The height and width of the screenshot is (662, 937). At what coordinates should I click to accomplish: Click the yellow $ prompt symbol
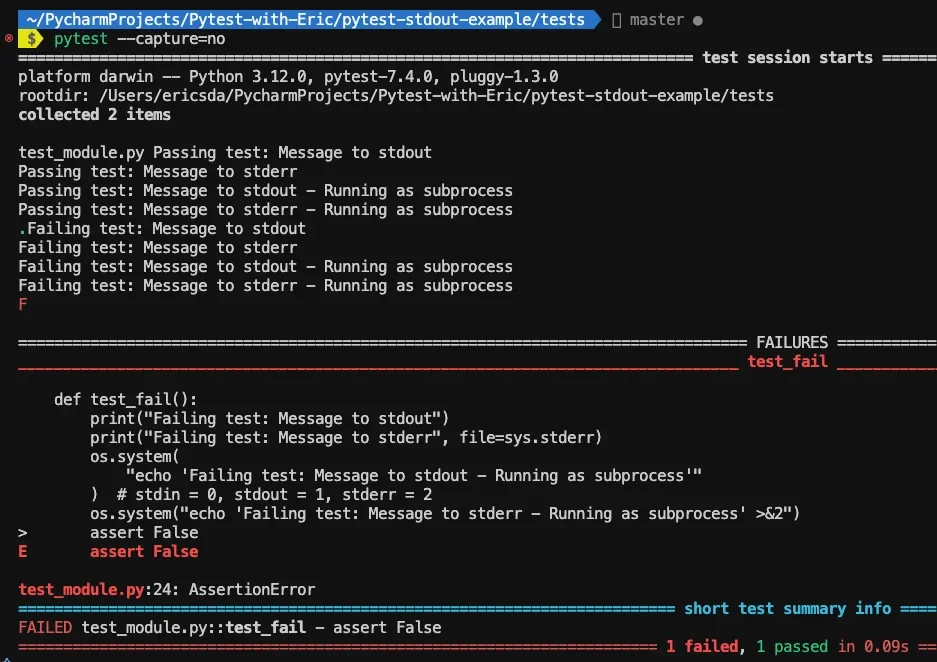(32, 39)
